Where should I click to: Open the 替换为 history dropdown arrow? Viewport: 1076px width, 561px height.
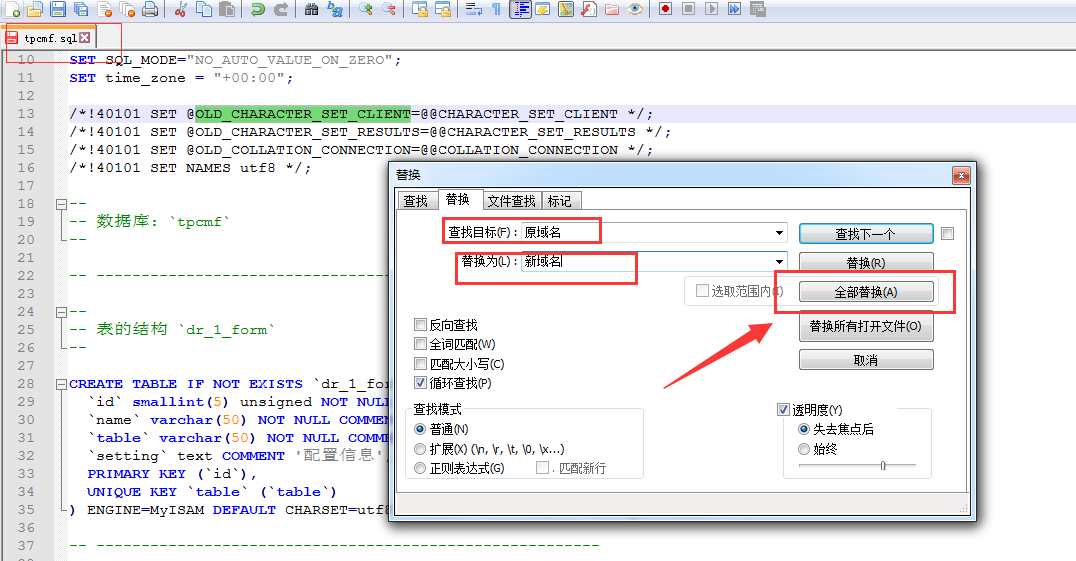tap(779, 262)
